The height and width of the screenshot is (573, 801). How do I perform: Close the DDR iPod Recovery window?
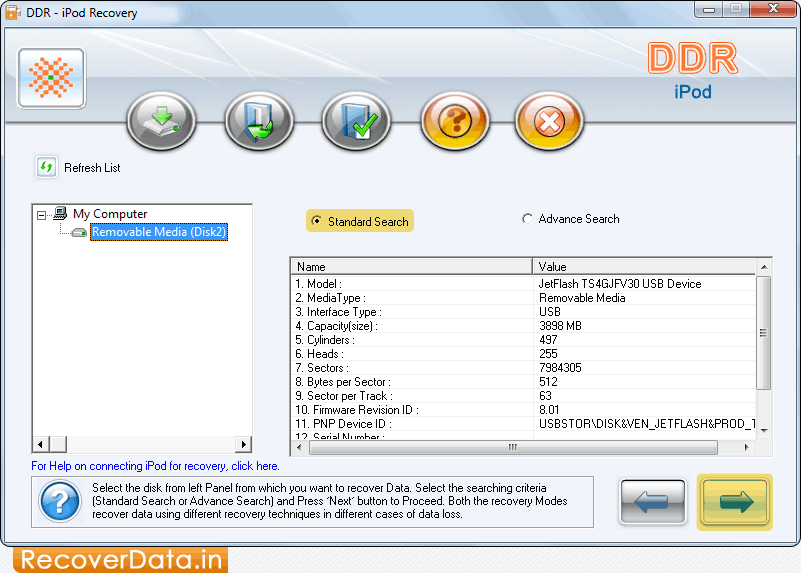773,9
